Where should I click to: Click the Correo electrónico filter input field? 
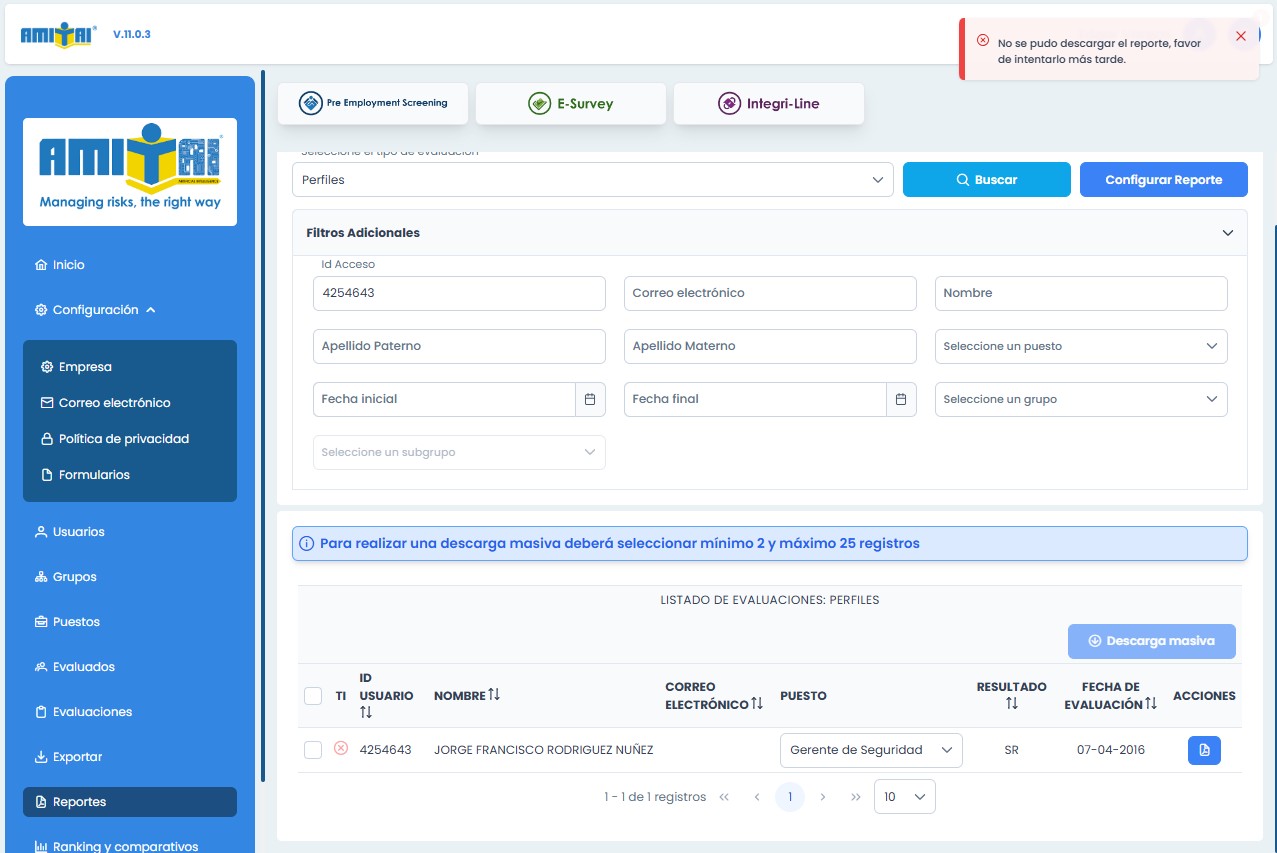(x=770, y=293)
